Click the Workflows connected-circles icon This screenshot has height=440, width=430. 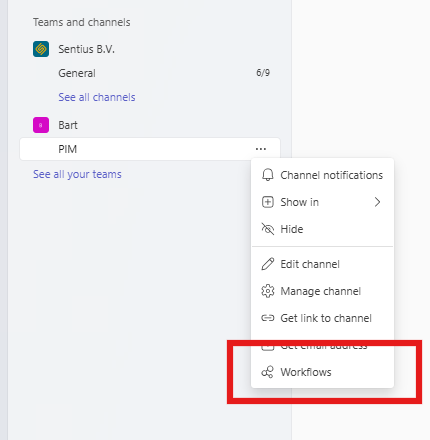click(267, 372)
